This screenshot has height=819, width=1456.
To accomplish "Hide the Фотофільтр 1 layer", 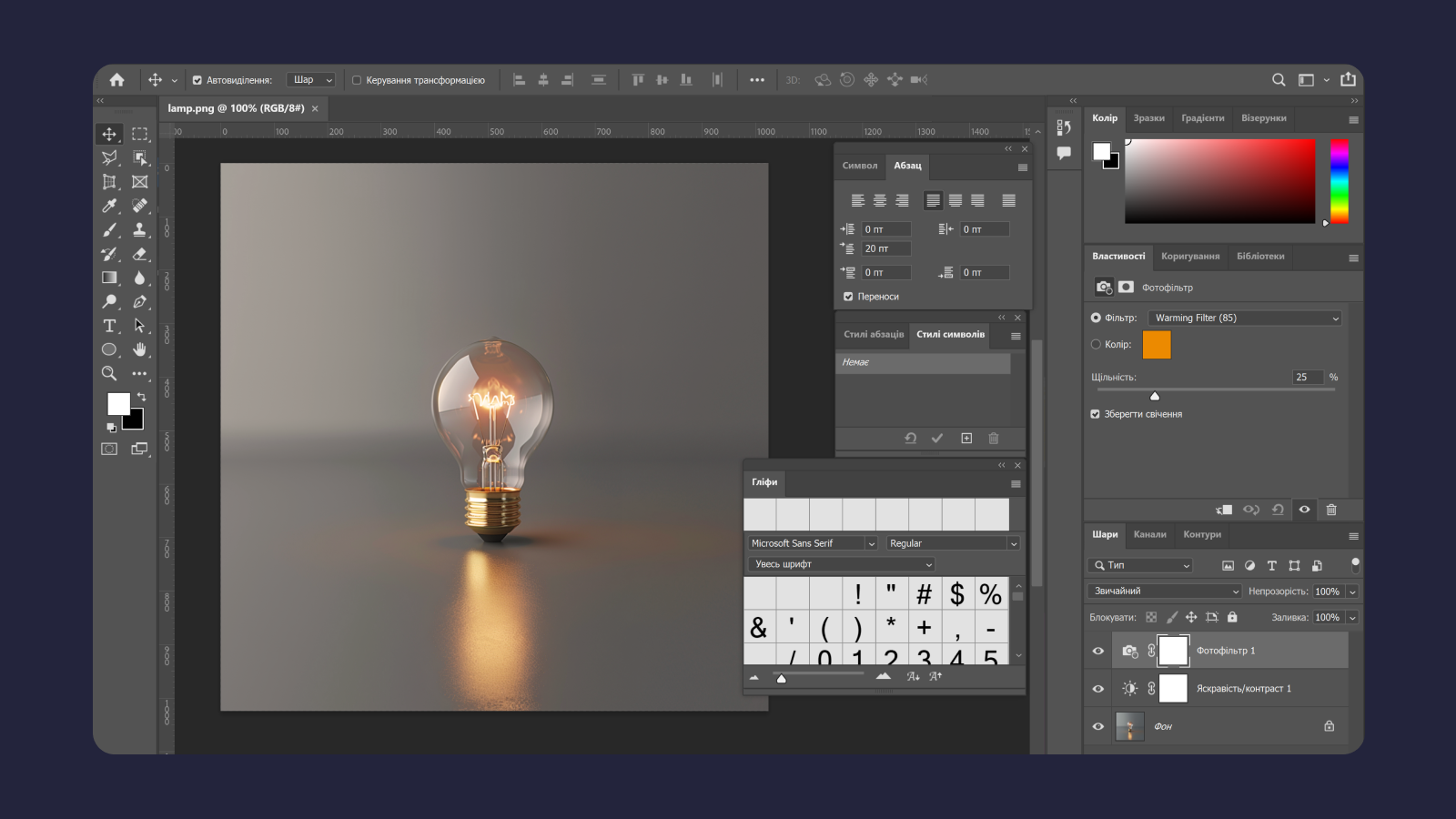I will tap(1098, 651).
